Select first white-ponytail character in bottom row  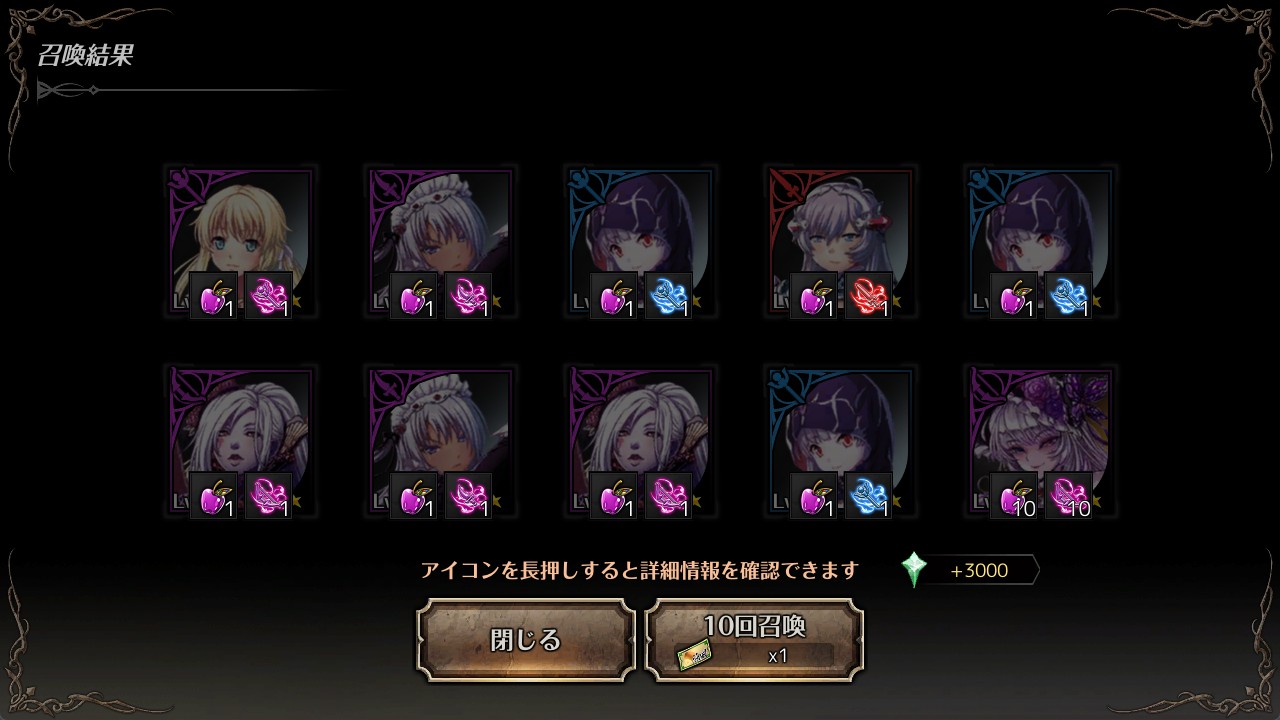tap(240, 441)
